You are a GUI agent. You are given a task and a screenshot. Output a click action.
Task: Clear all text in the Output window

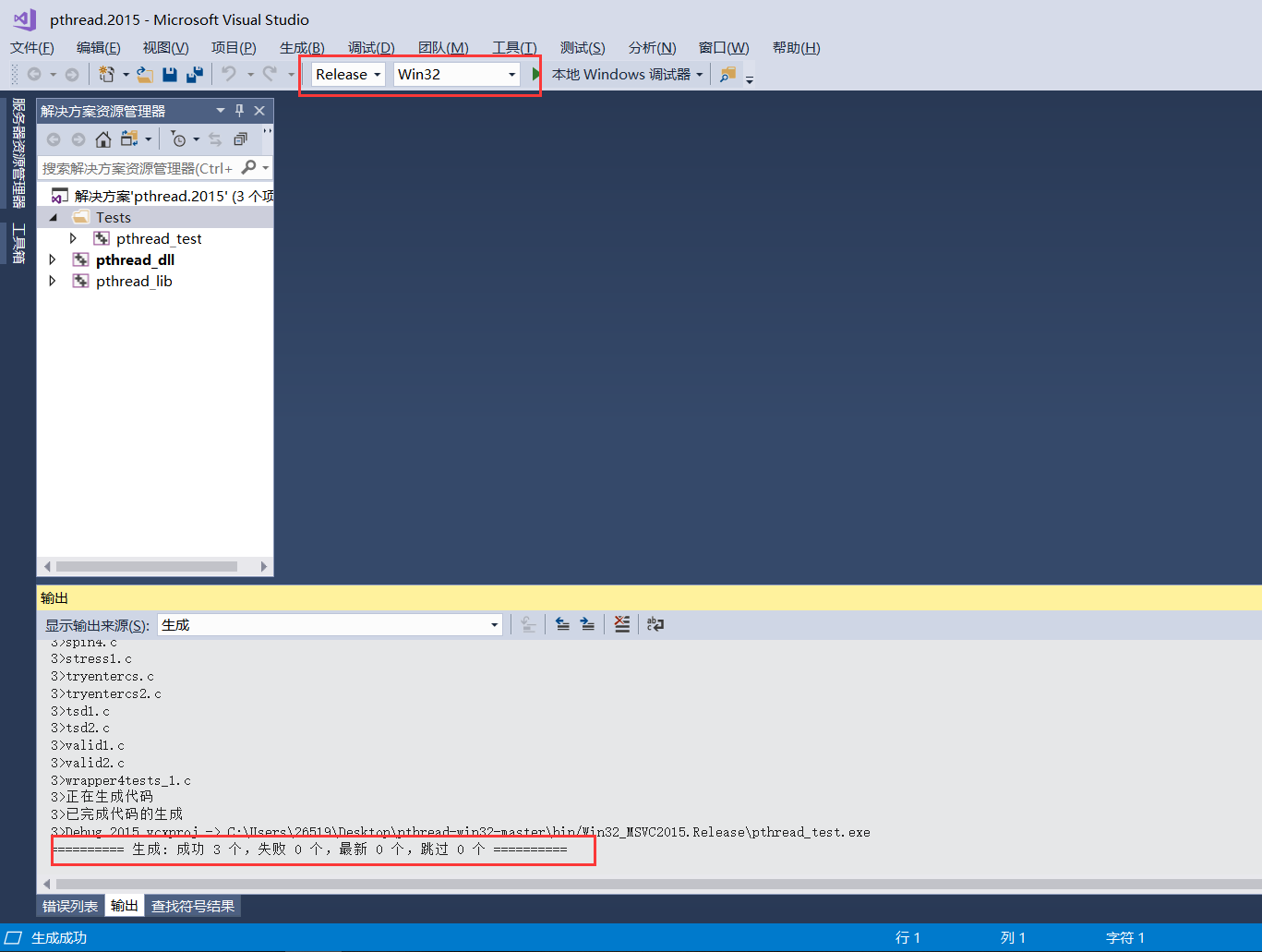[621, 624]
